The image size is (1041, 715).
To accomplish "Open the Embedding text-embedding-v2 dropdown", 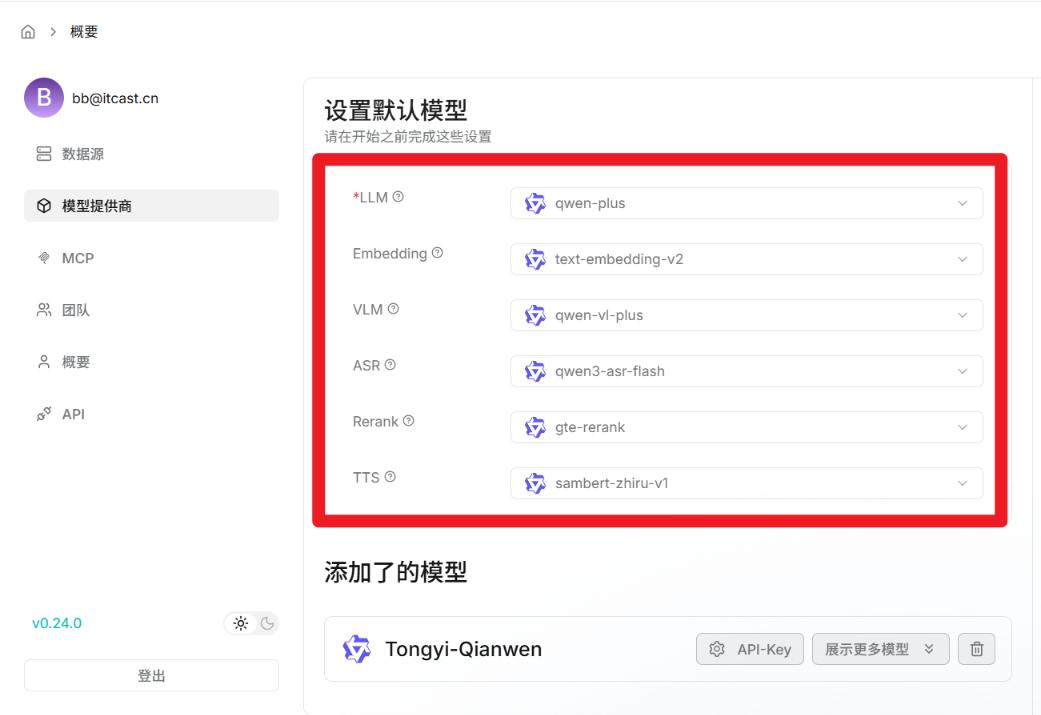I will [x=746, y=259].
